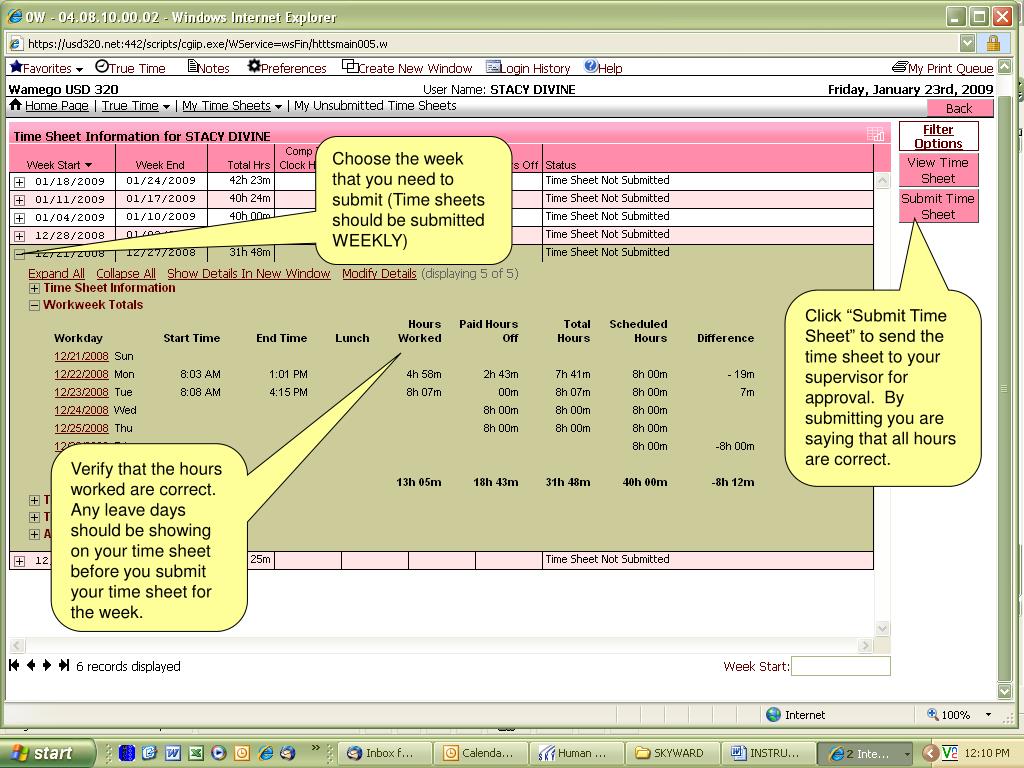1024x768 pixels.
Task: Go to first record arrow
Action: coord(14,665)
